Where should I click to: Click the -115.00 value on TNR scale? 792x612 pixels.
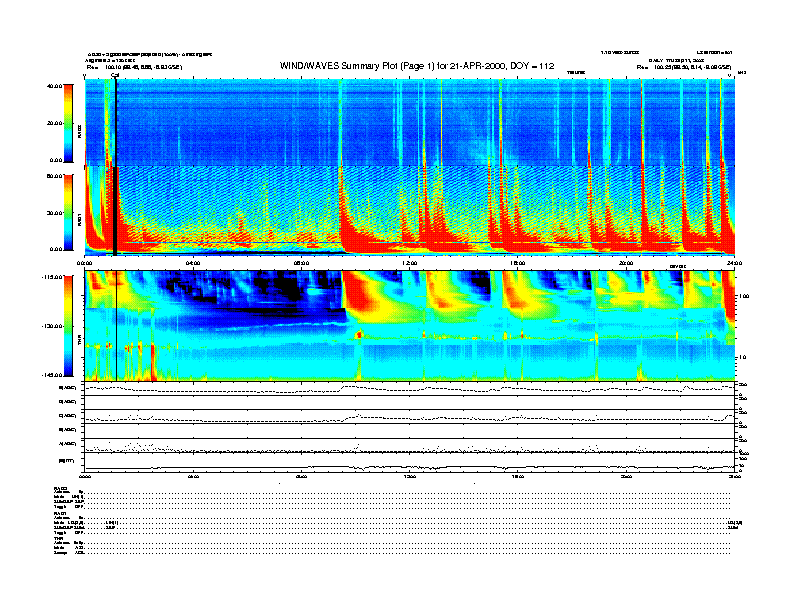point(52,277)
